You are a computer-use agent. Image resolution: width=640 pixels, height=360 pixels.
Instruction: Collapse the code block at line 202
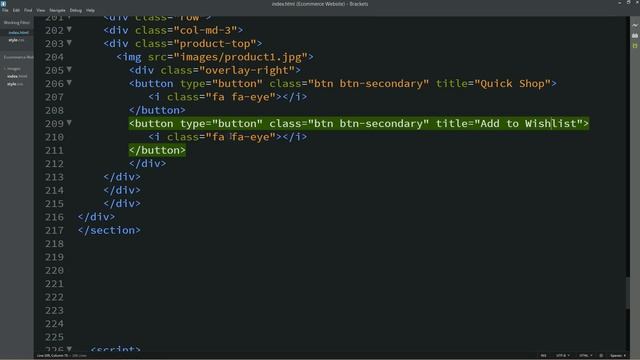click(x=69, y=29)
